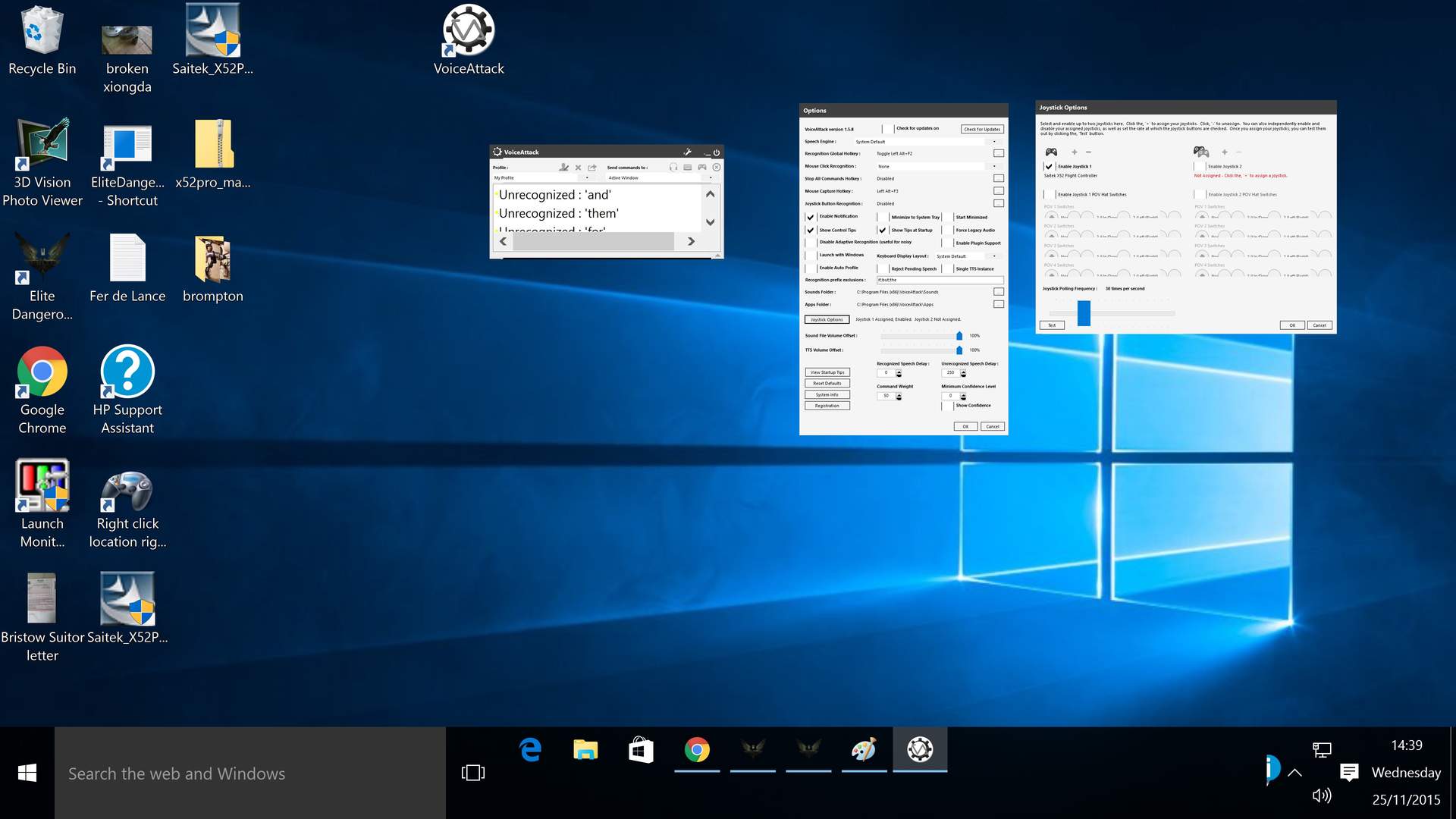Click the View Startup Tips button
The width and height of the screenshot is (1456, 819).
pos(827,372)
